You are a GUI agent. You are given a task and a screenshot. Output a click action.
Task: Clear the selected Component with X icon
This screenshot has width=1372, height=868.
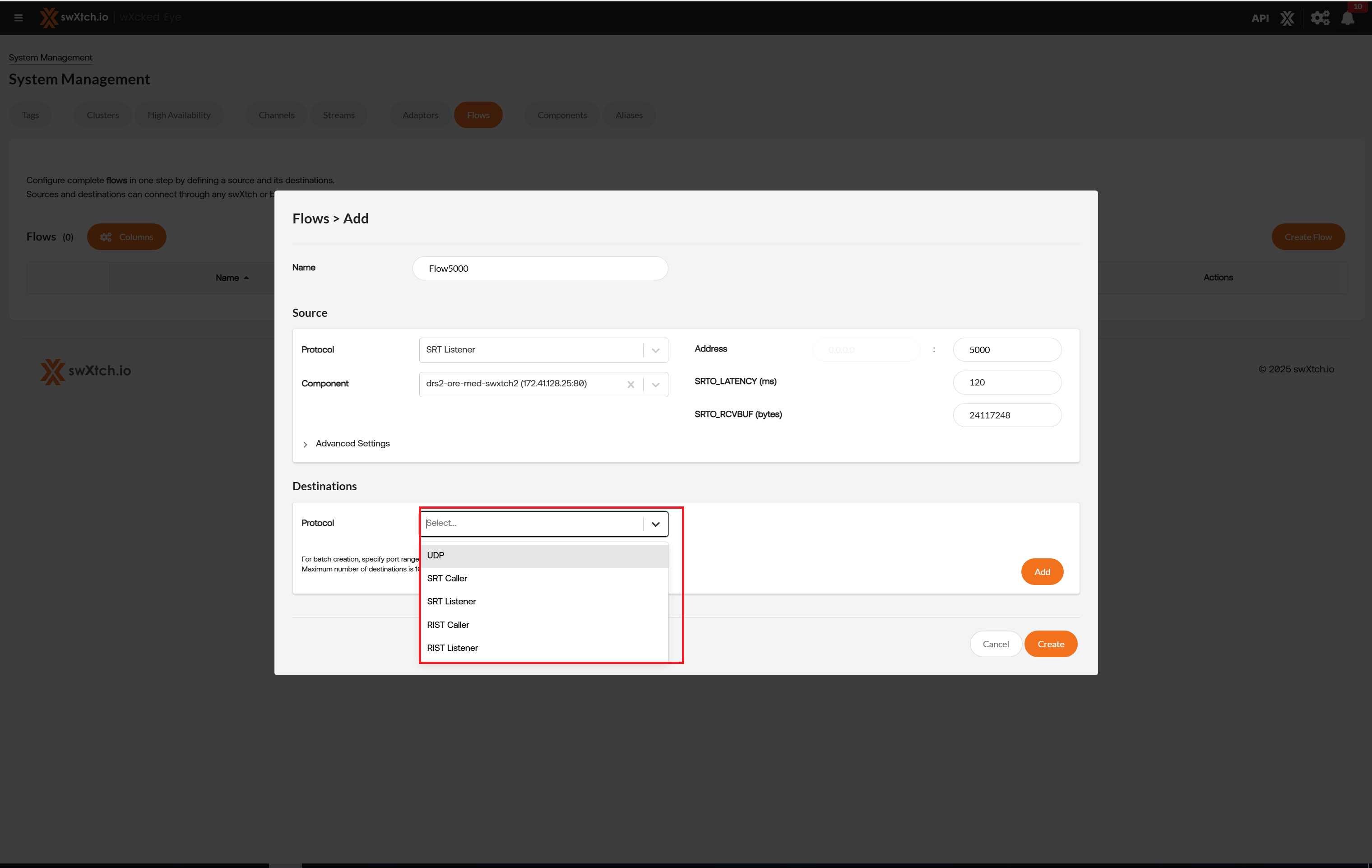point(631,385)
